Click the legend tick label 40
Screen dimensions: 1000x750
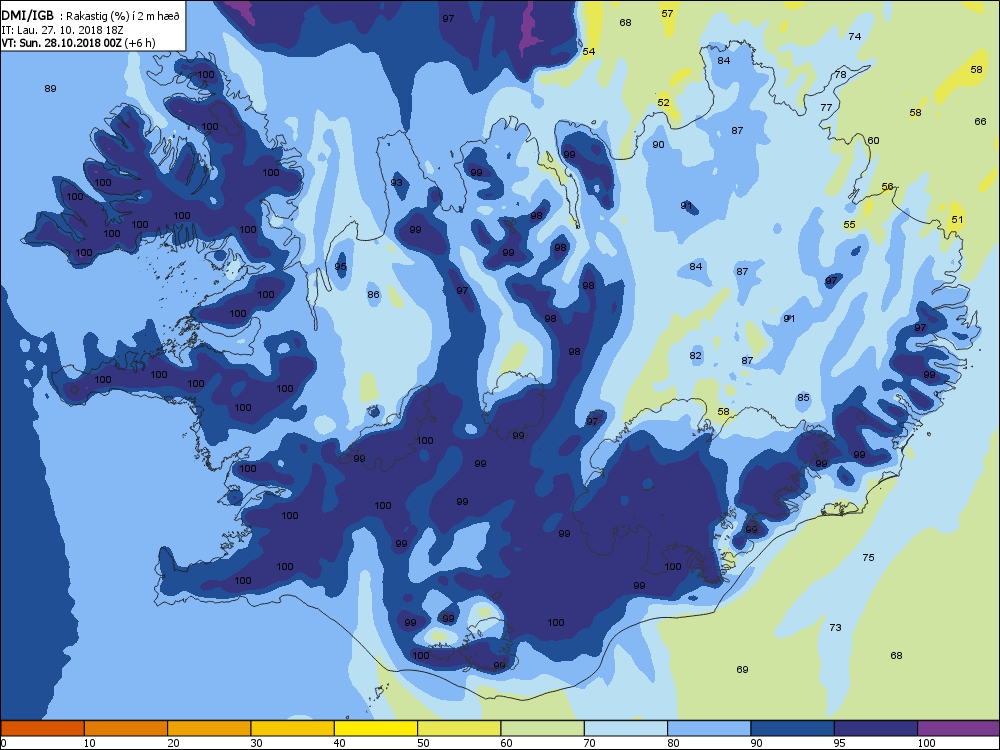pos(340,743)
